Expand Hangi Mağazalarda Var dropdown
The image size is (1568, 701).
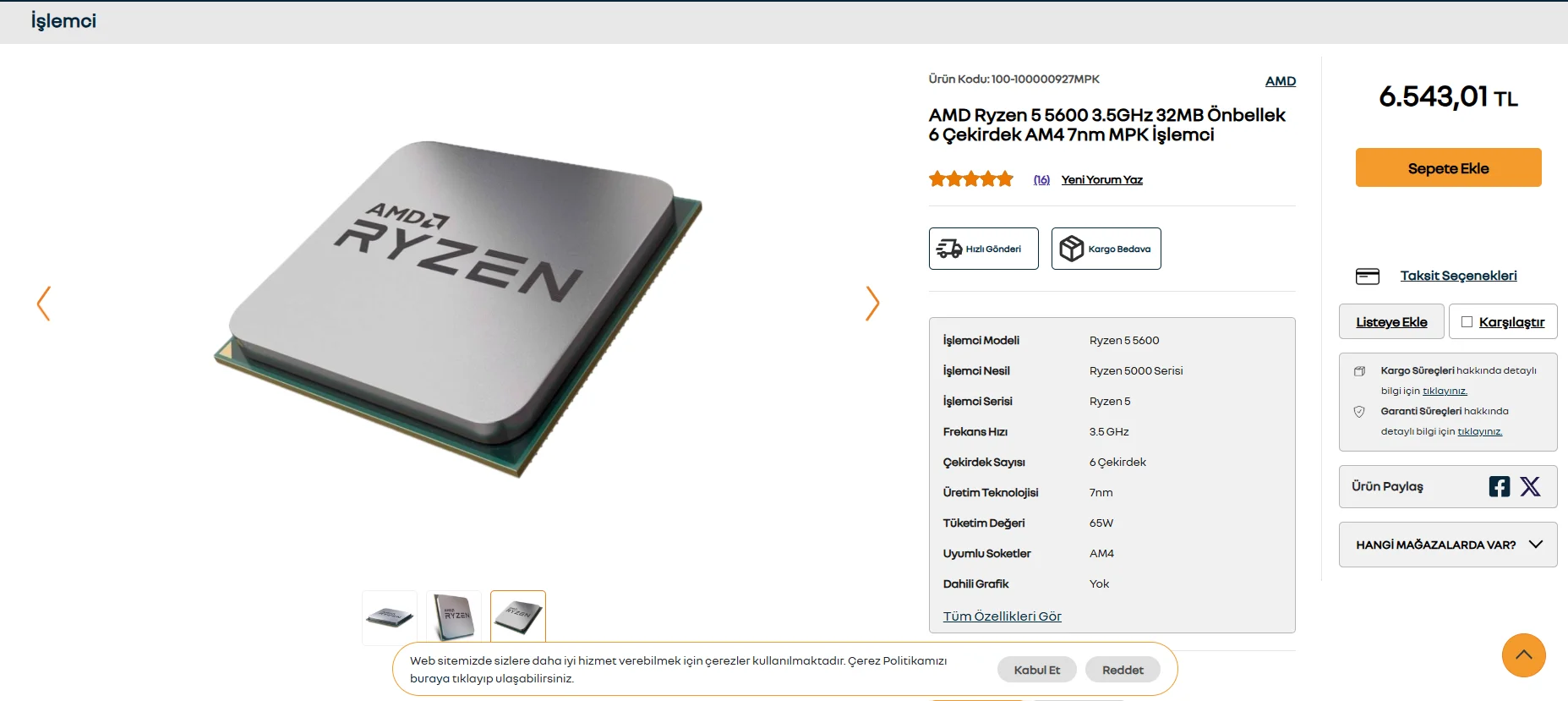(x=1448, y=545)
